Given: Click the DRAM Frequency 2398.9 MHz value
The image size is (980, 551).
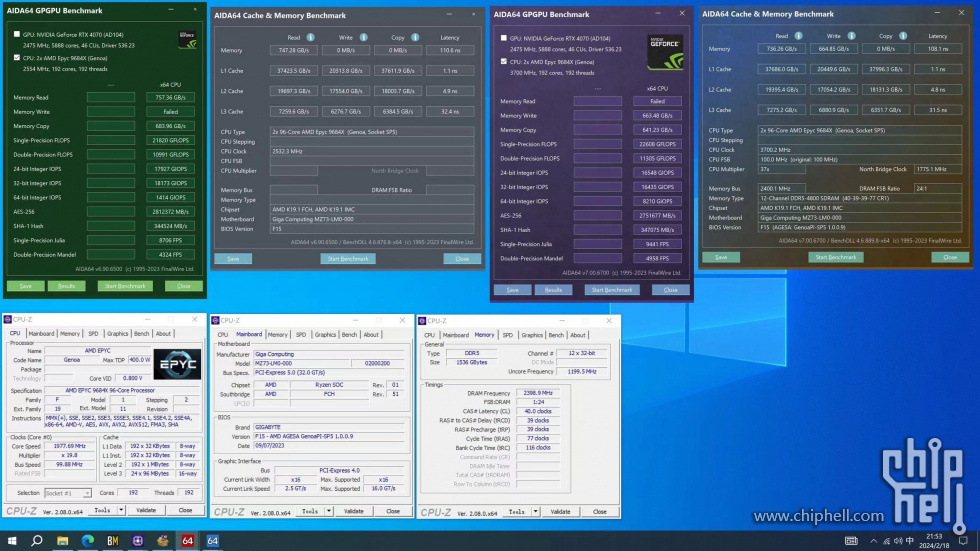Looking at the screenshot, I should [x=538, y=394].
